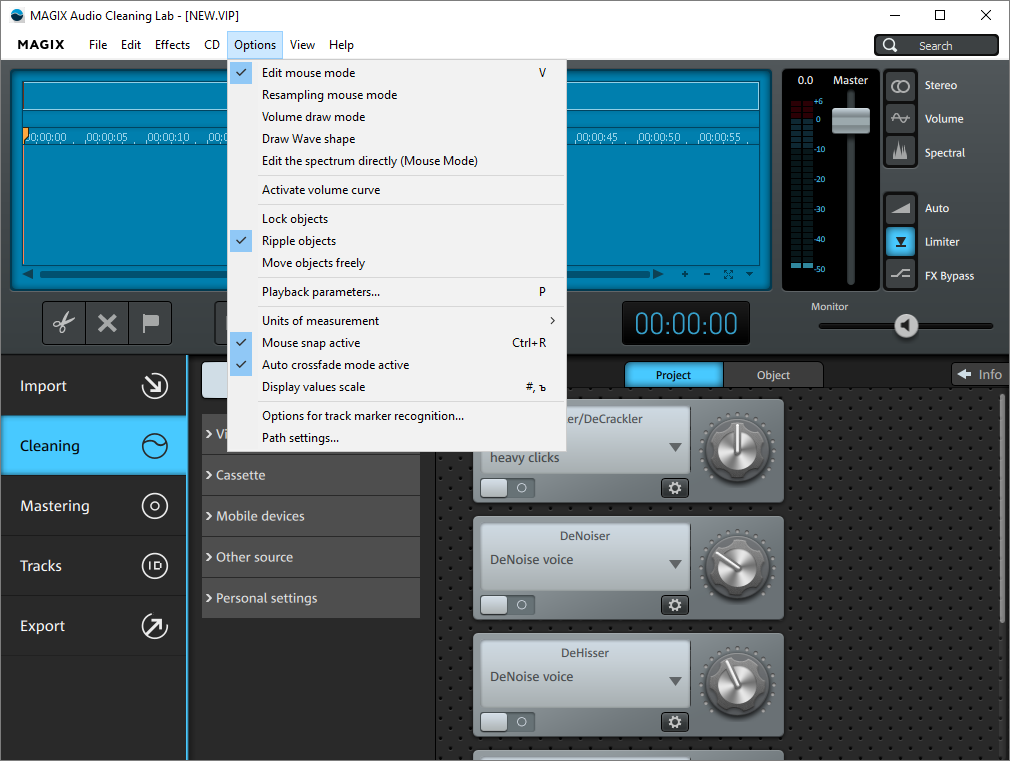This screenshot has width=1010, height=761.
Task: Toggle the DeClicker on/off switch
Action: (x=508, y=488)
